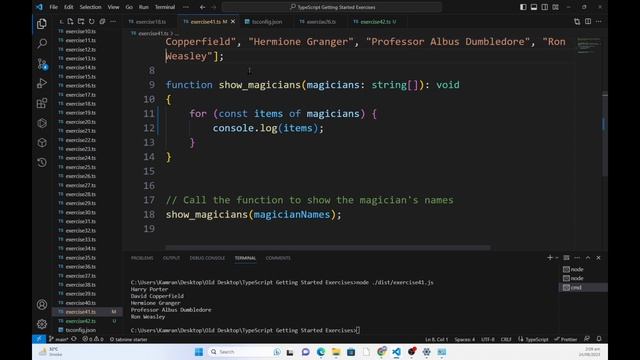Switch to the Problems panel tab

(142, 258)
